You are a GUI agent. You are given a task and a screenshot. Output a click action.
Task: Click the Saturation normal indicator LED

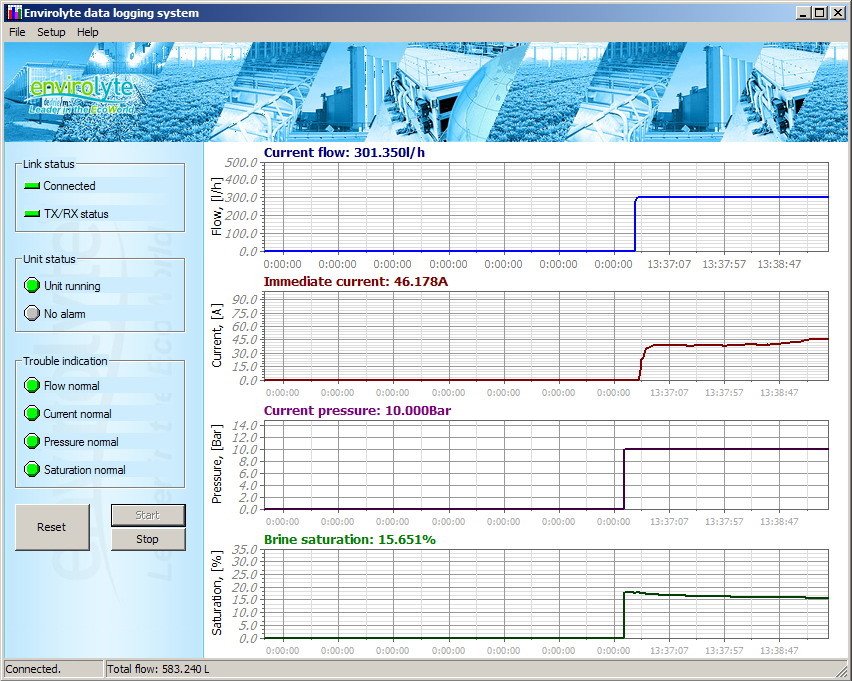[32, 470]
